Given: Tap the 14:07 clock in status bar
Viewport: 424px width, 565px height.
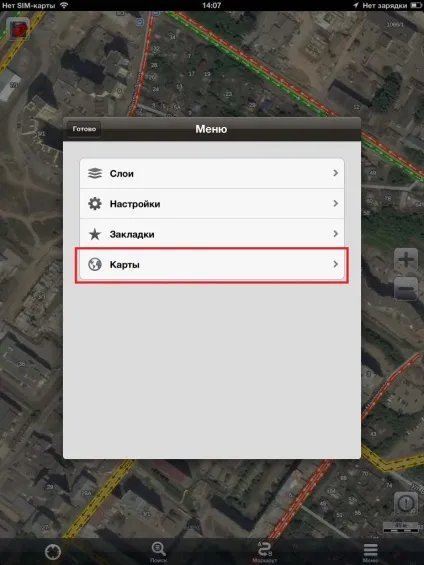Looking at the screenshot, I should coord(211,5).
